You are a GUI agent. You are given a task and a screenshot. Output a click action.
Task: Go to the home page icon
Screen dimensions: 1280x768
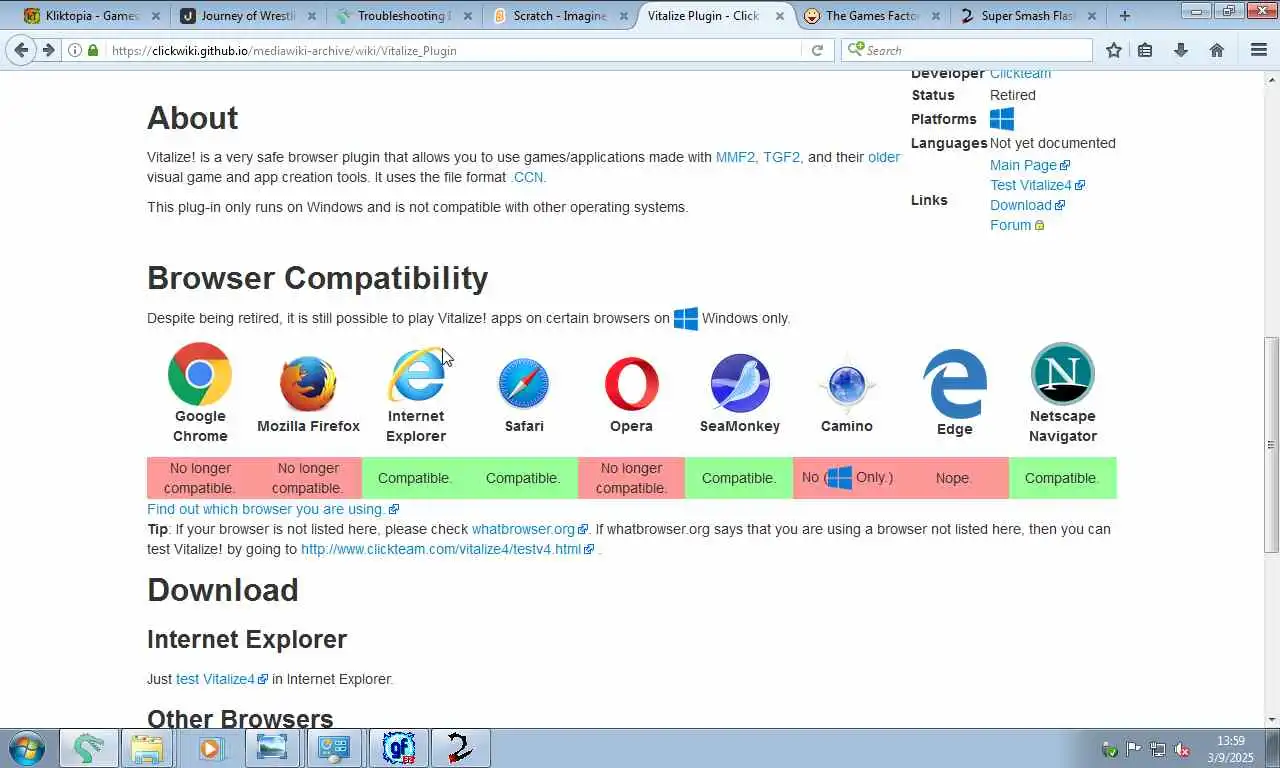point(1217,50)
